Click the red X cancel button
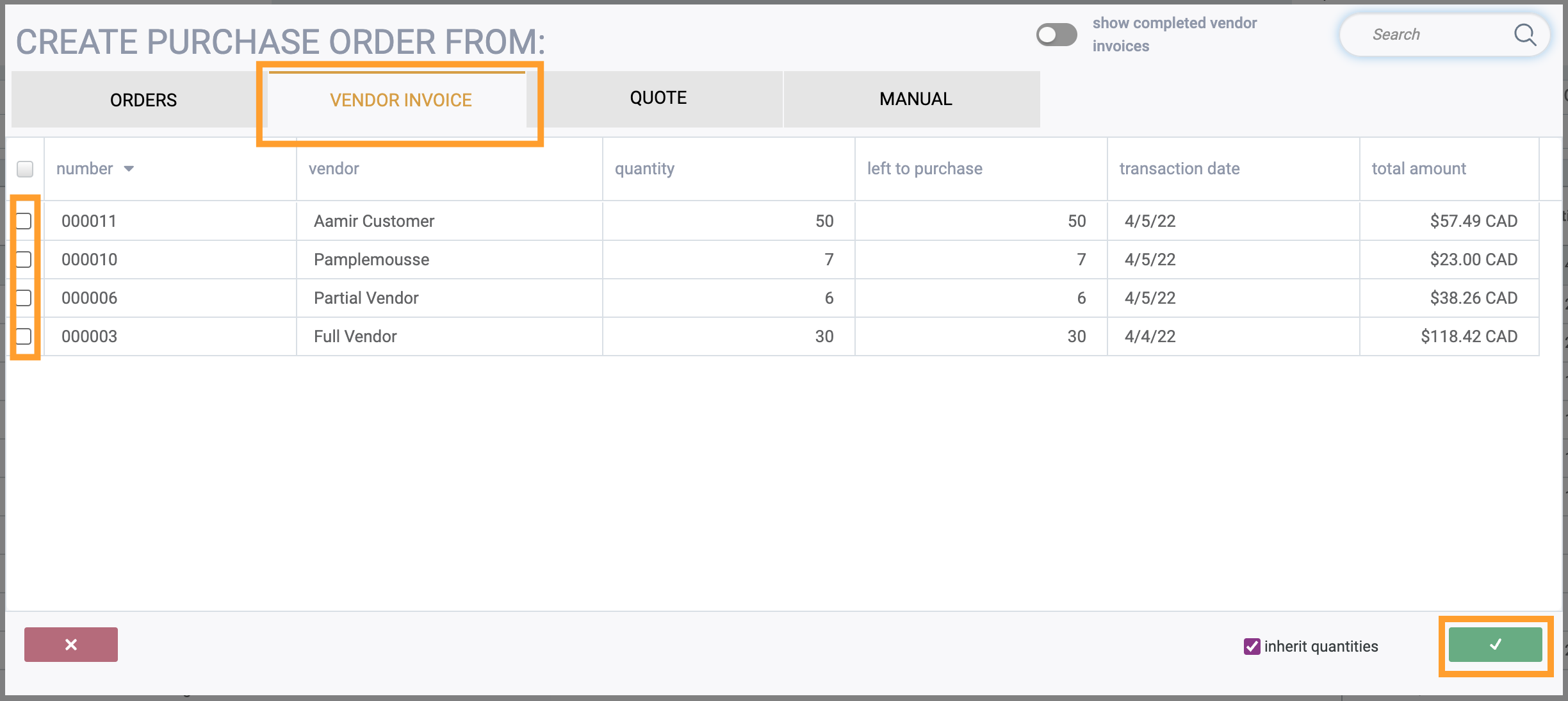Screen dimensions: 1568x701 click(71, 645)
